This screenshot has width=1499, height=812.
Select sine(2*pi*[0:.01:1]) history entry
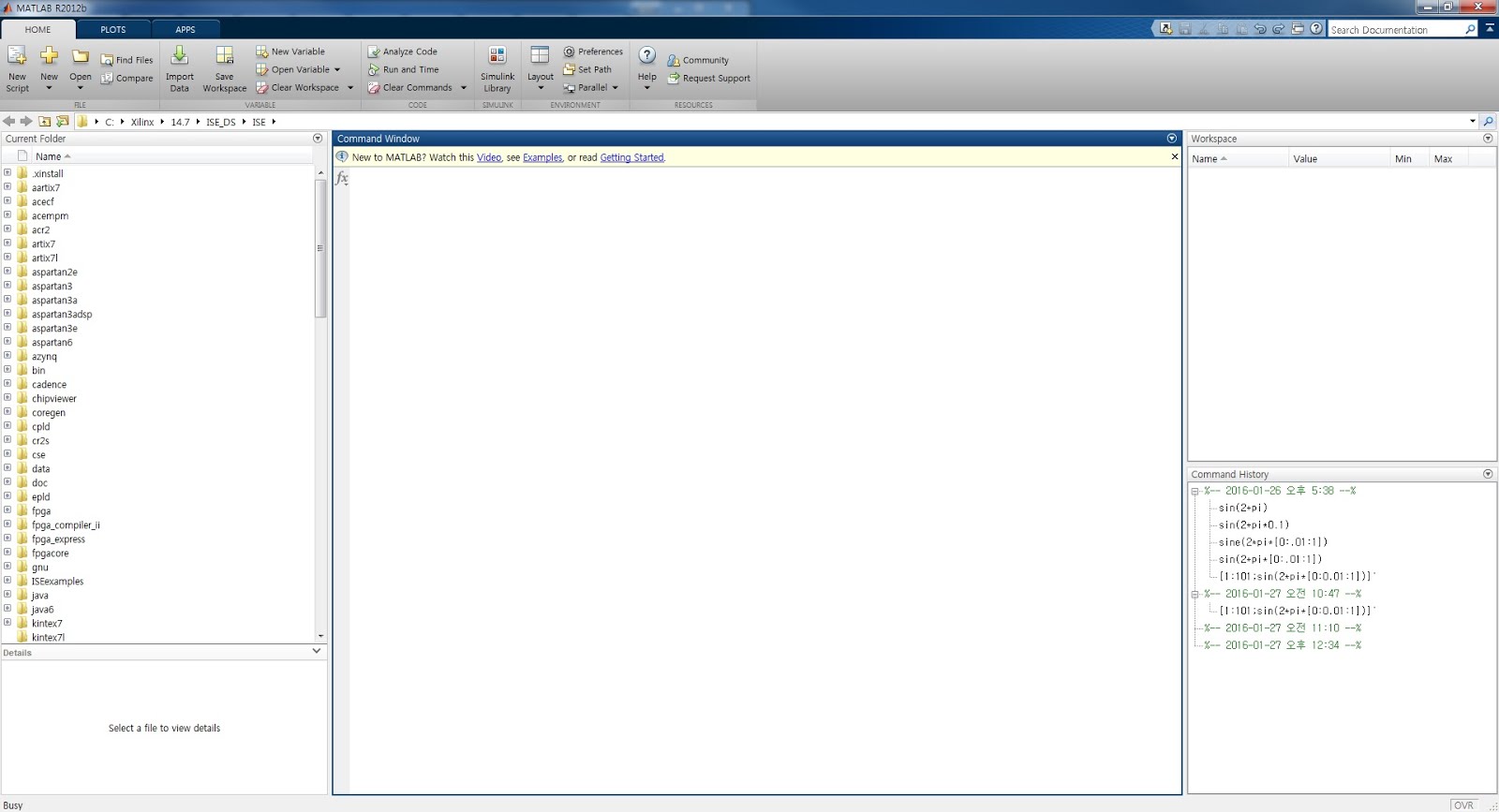click(1273, 542)
